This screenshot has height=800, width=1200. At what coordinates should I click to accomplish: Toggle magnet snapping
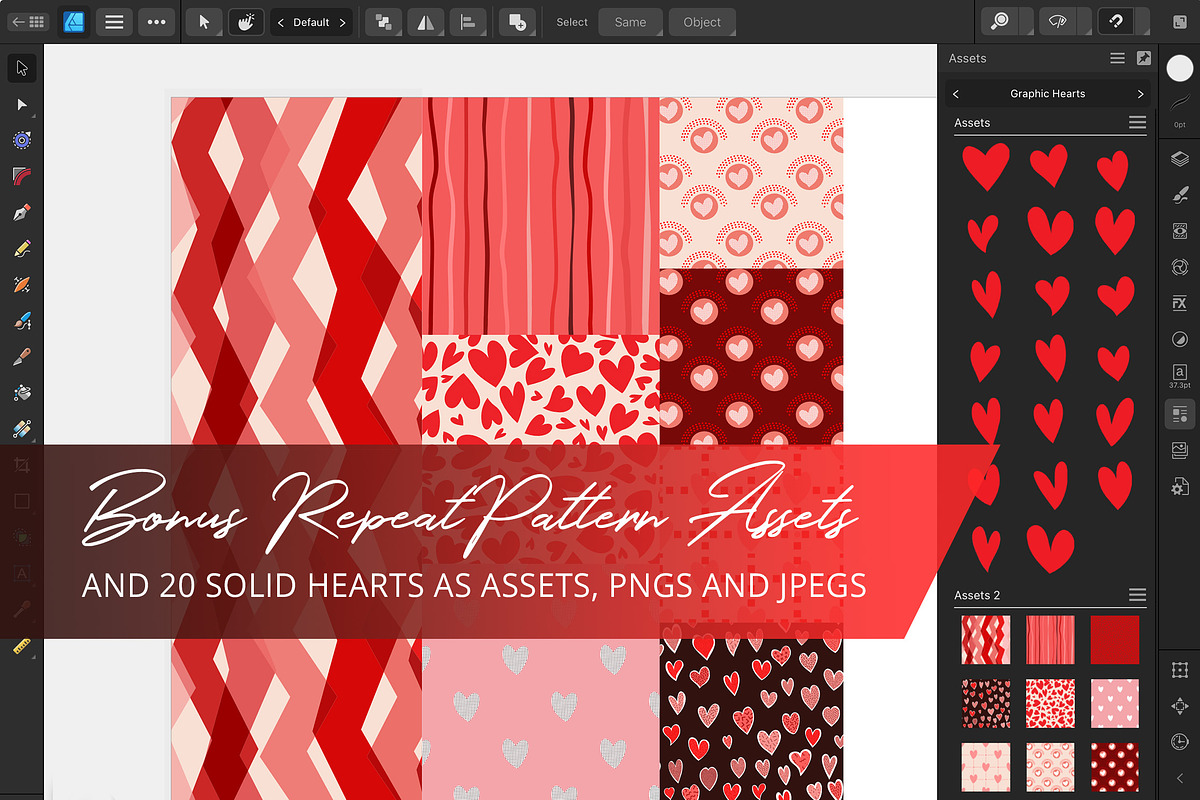[1117, 21]
